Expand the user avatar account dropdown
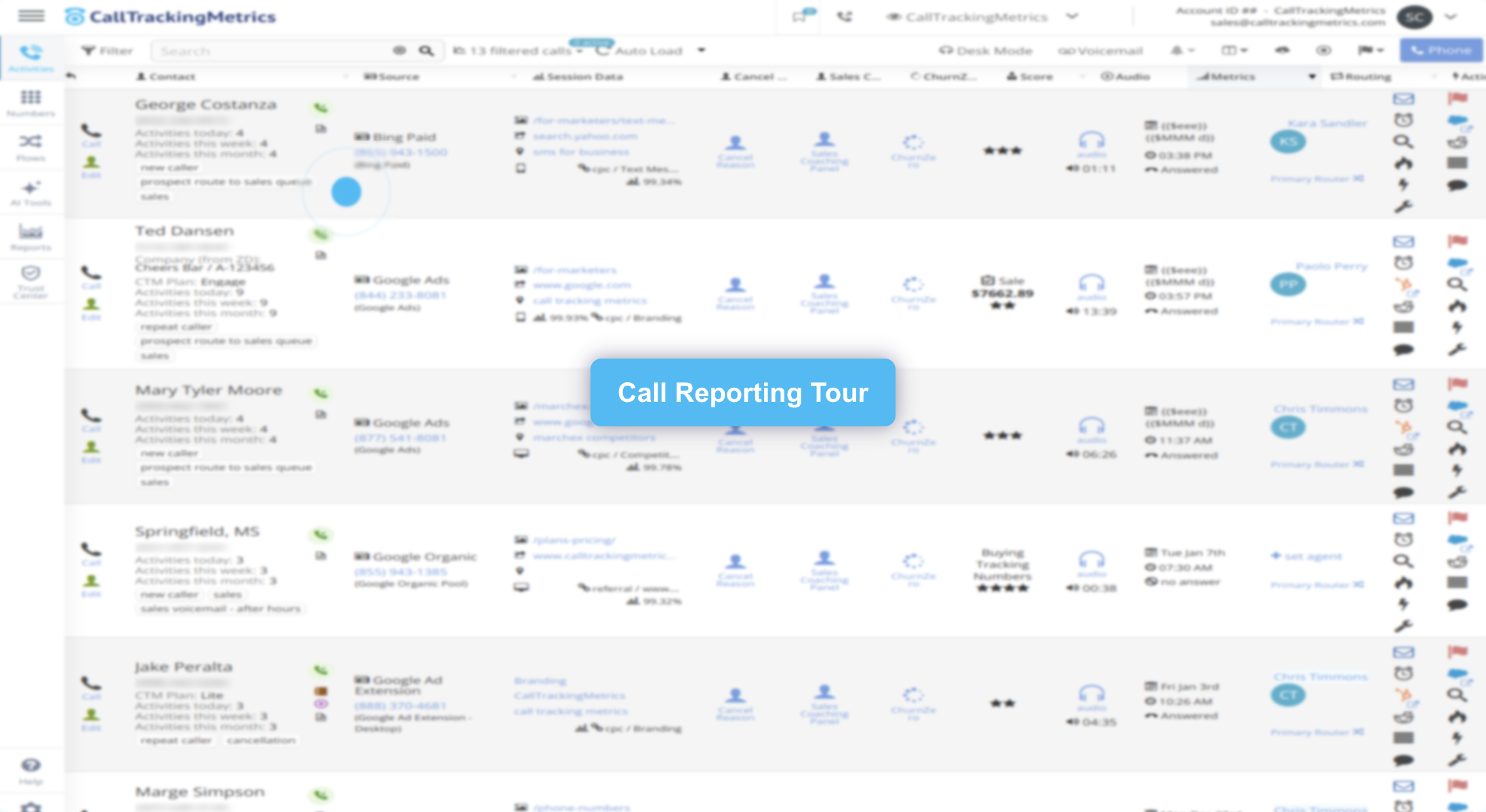The height and width of the screenshot is (812, 1486). [1450, 17]
